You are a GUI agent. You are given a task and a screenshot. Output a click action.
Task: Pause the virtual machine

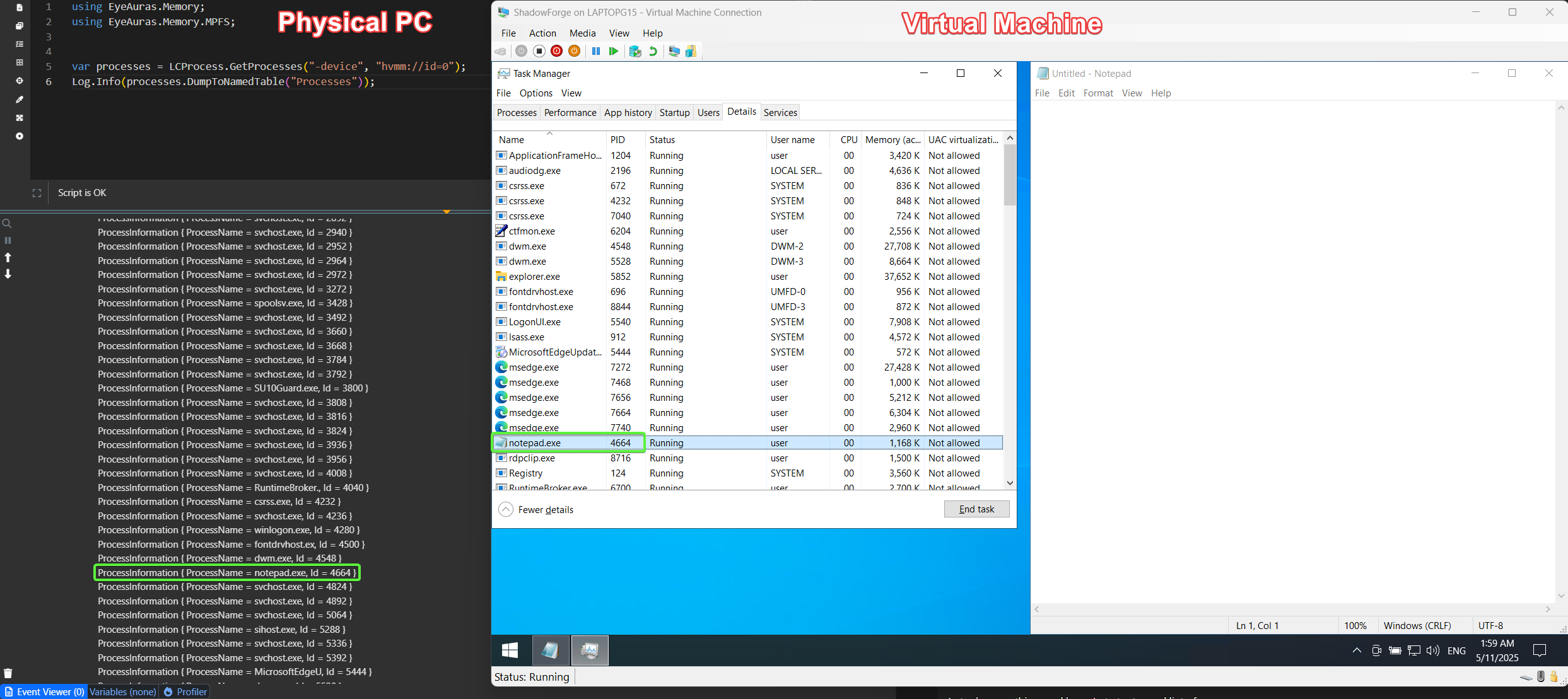[x=596, y=51]
